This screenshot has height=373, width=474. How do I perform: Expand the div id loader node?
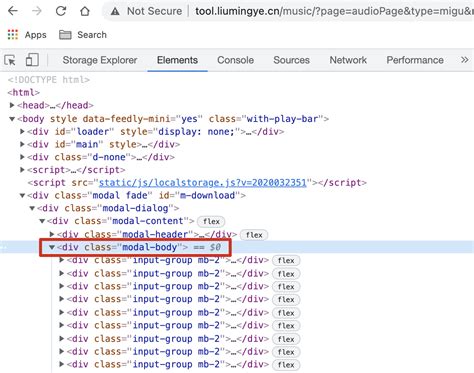click(x=22, y=131)
